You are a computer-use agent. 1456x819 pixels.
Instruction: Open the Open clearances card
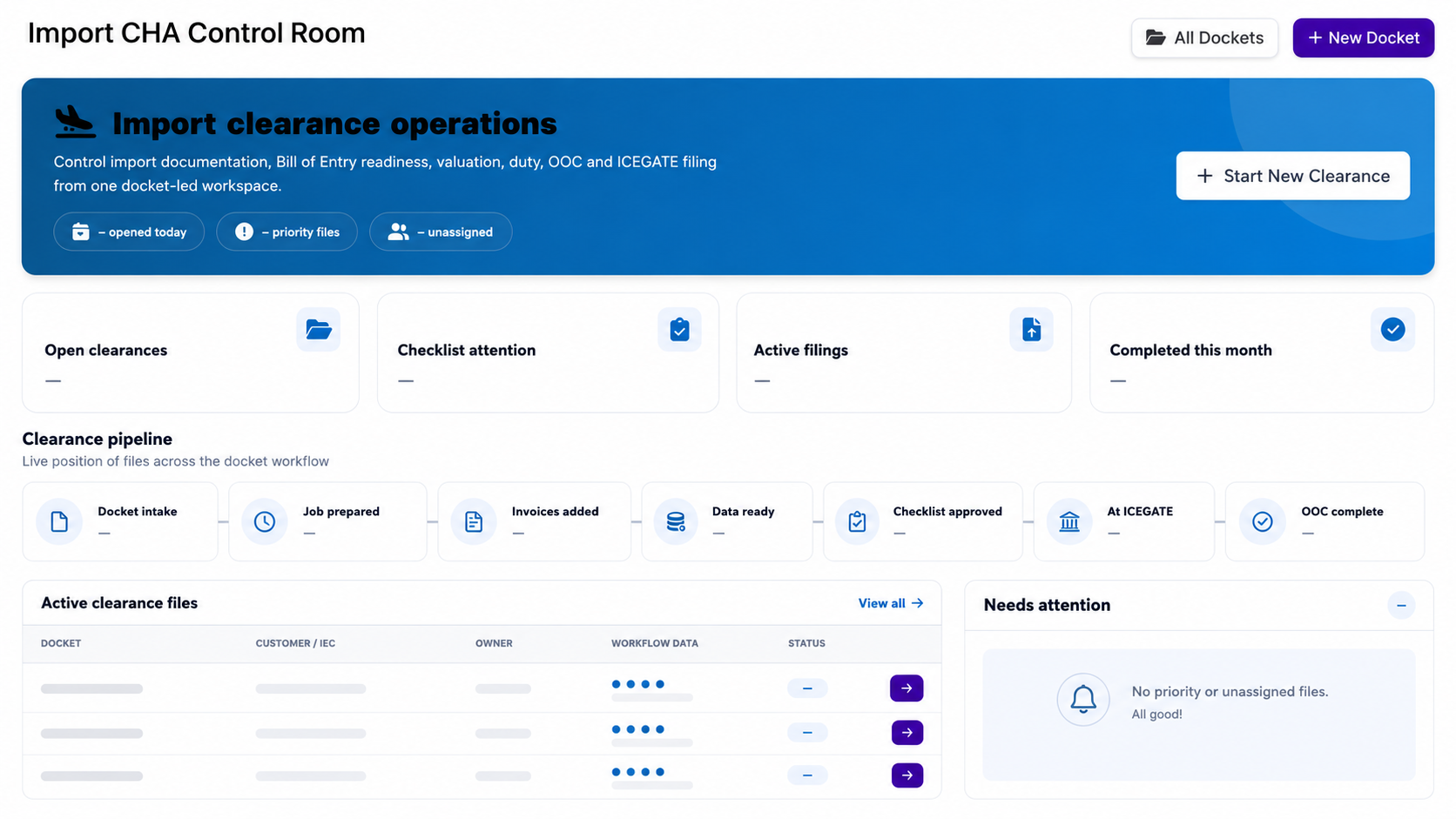(191, 352)
